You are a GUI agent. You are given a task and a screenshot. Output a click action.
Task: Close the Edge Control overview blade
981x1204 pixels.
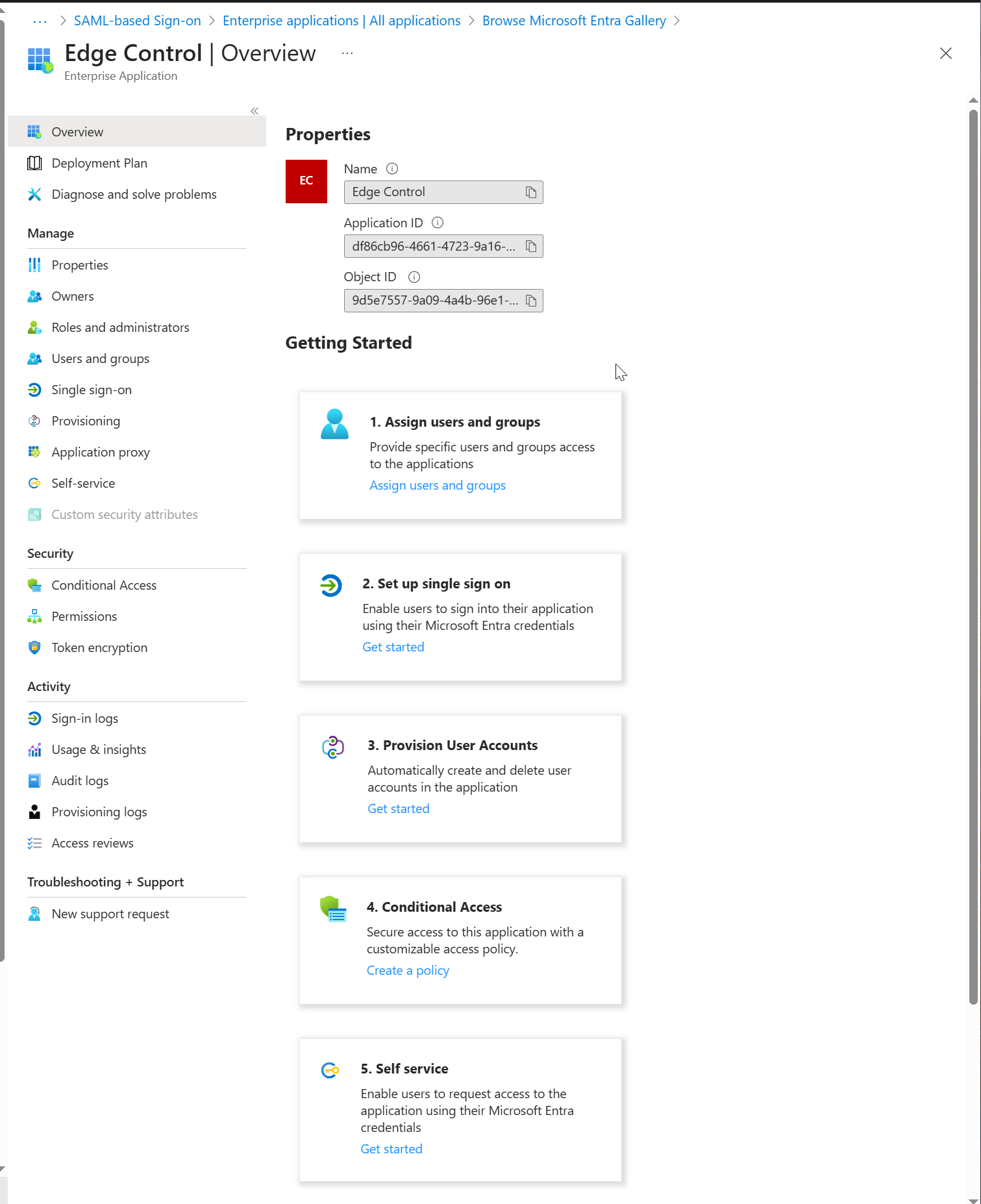pyautogui.click(x=946, y=53)
